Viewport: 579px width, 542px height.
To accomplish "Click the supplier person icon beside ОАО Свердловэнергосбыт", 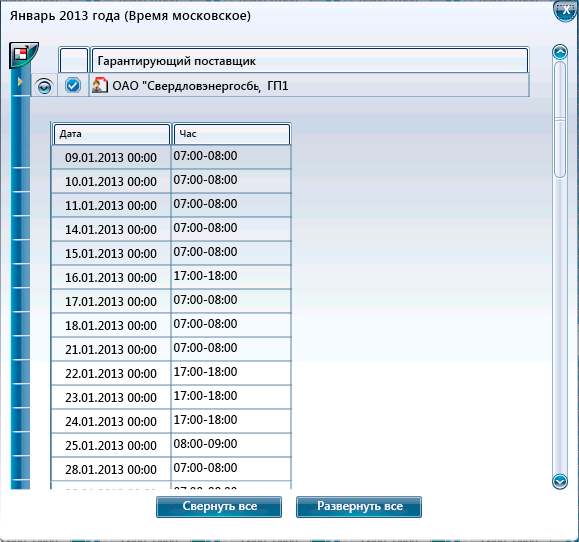I will [100, 85].
